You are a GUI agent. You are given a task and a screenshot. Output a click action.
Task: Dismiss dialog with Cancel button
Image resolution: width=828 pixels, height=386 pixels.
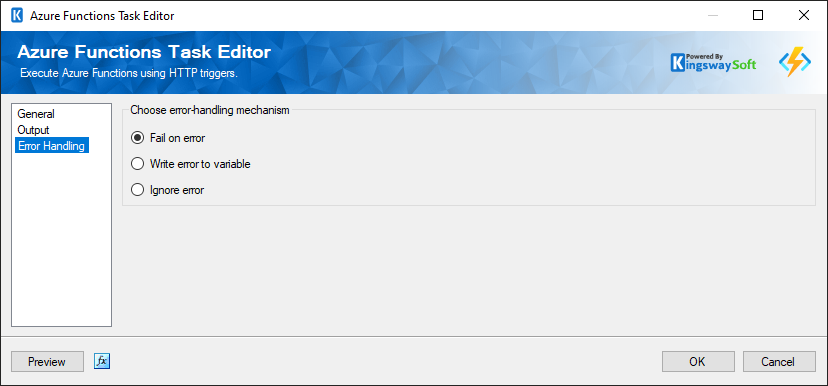tap(779, 362)
